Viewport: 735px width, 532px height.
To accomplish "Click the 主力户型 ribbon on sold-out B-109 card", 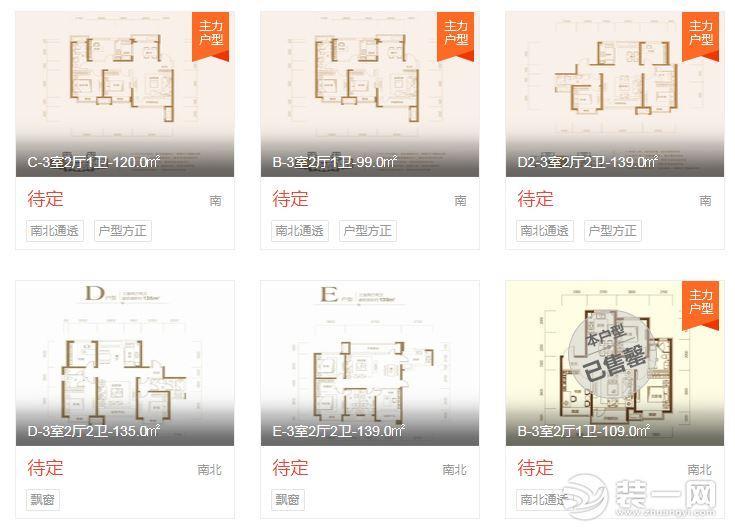I will pyautogui.click(x=700, y=306).
